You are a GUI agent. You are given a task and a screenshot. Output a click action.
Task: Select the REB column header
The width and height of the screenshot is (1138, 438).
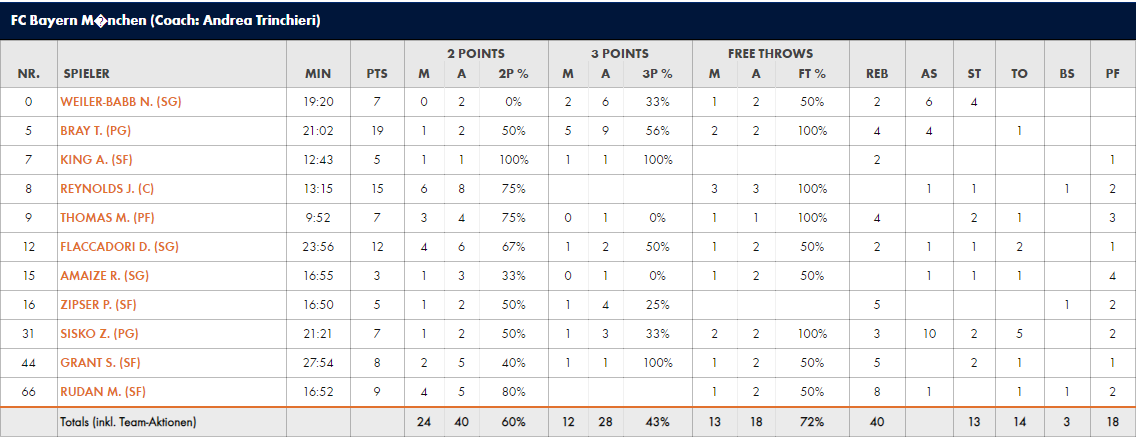point(876,73)
